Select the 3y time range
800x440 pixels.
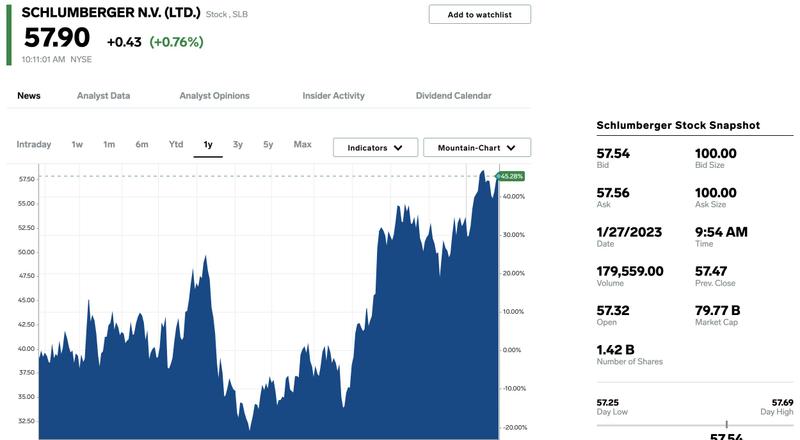(238, 144)
